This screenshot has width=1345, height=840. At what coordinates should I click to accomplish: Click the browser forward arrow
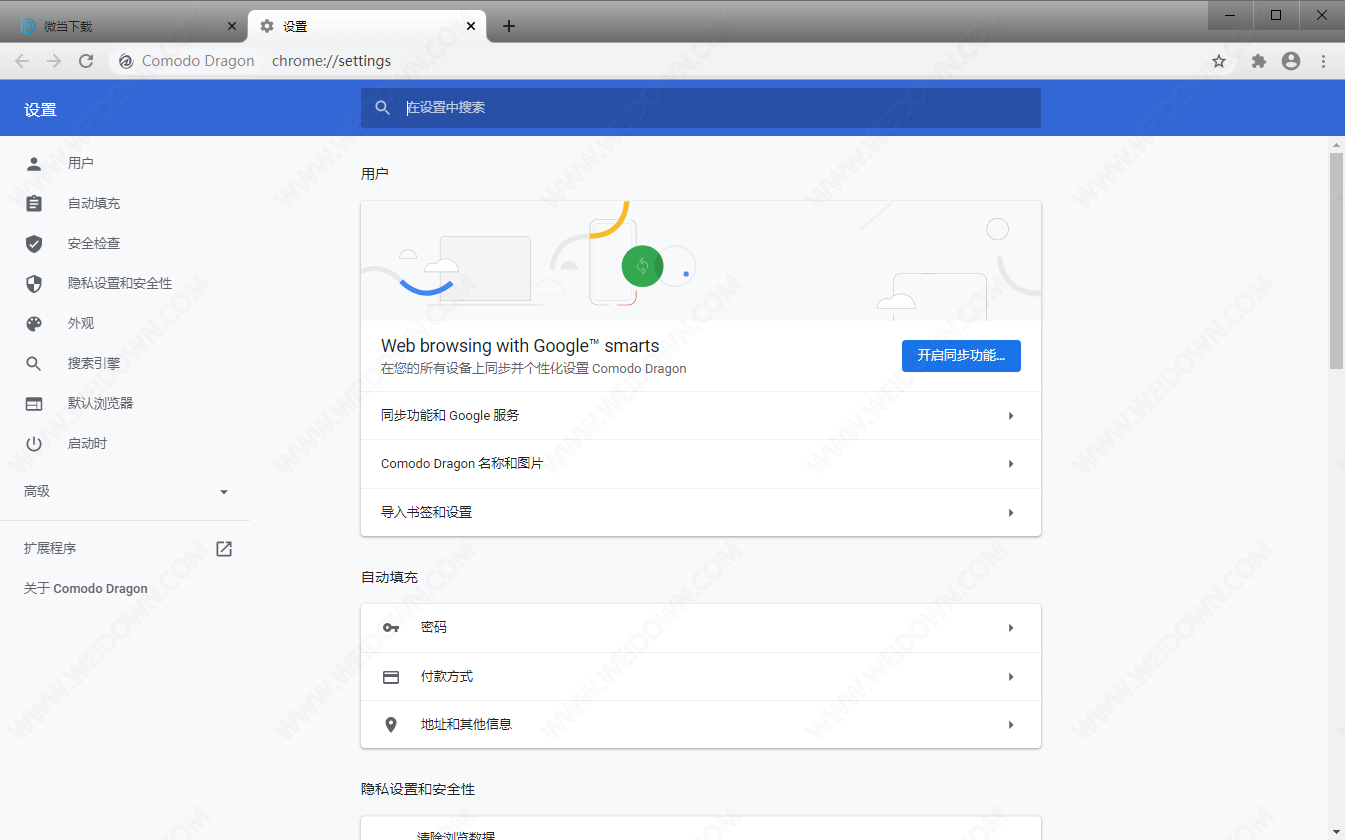pos(54,61)
